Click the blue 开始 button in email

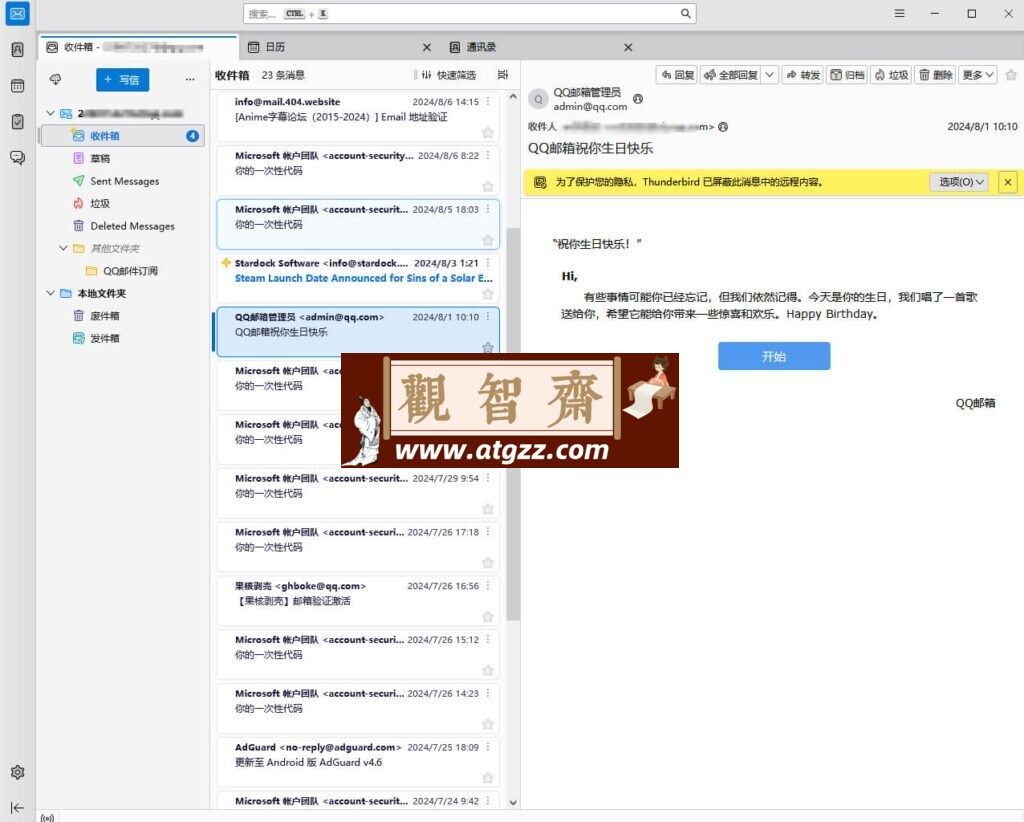coord(774,356)
